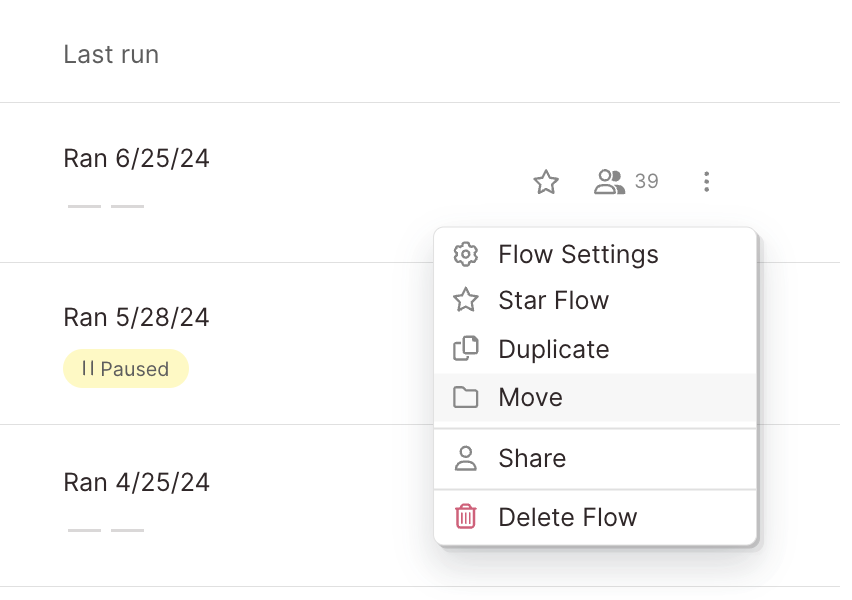Click the gear icon beside Flow Settings
This screenshot has height=600, width=852.
tap(465, 254)
